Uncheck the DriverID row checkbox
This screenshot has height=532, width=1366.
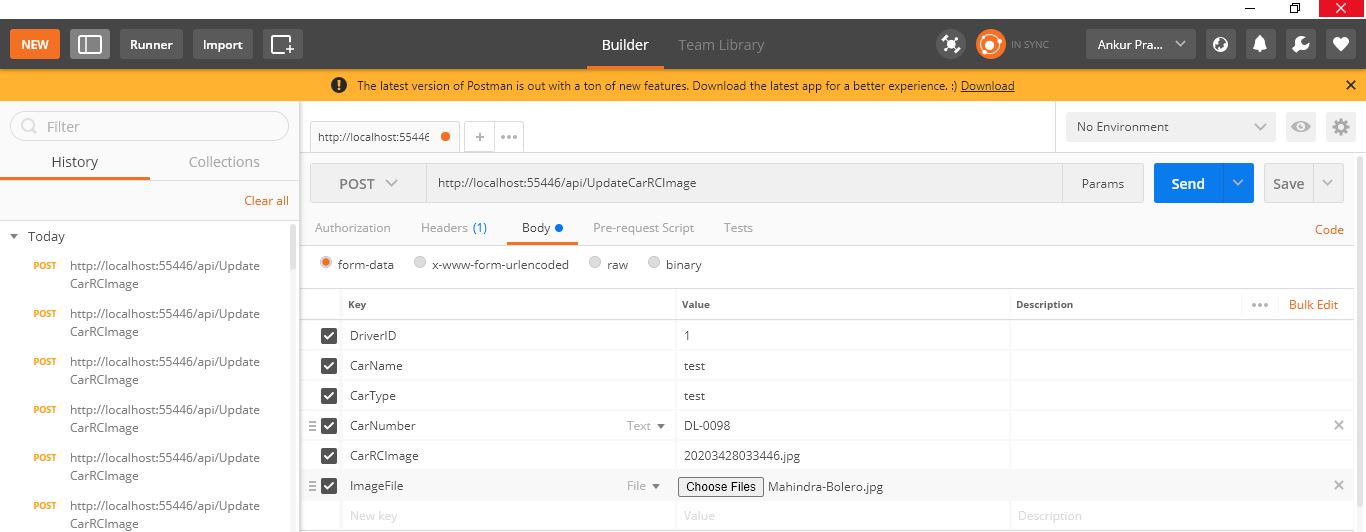[x=329, y=336]
